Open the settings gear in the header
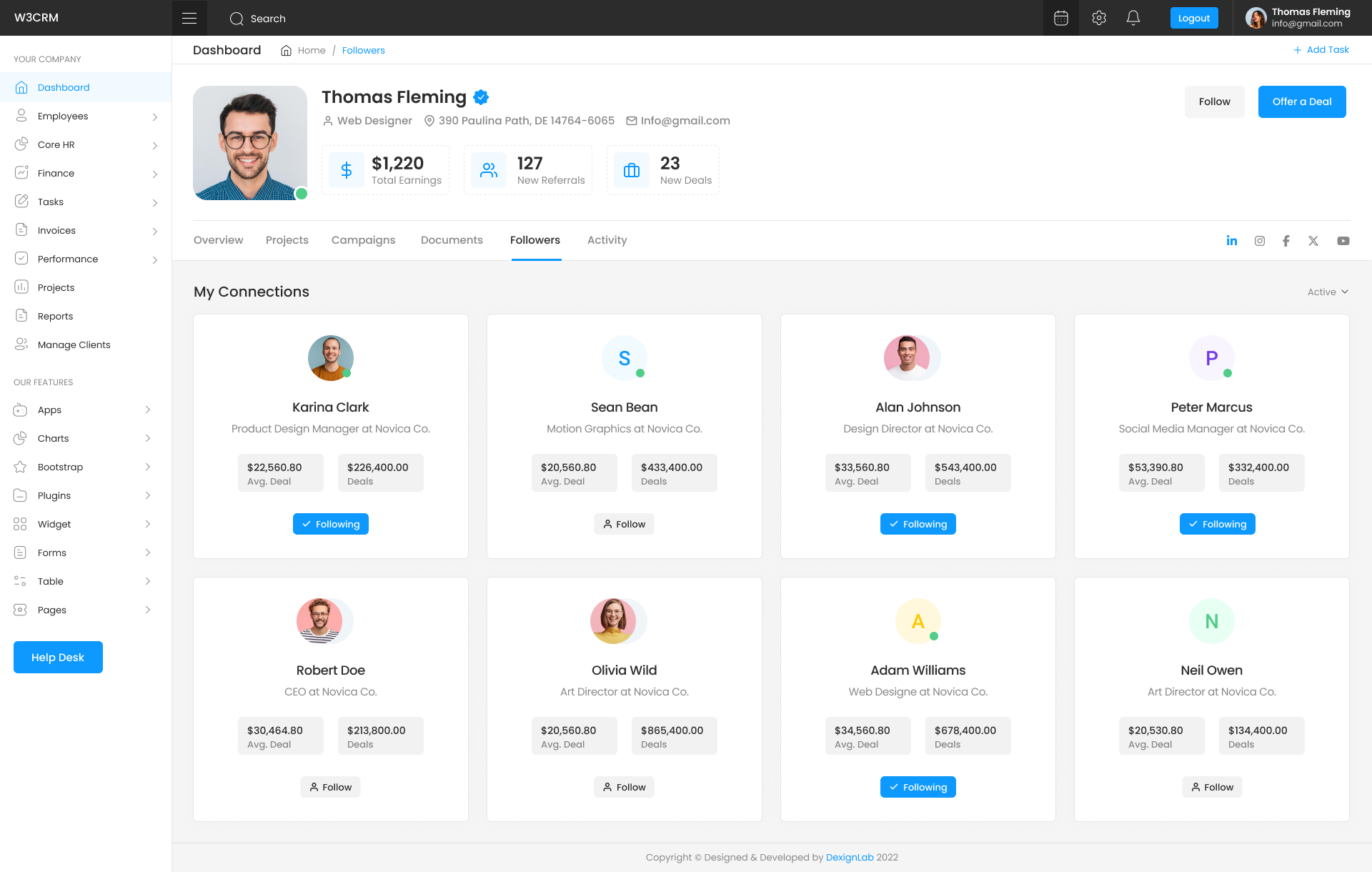1372x872 pixels. coord(1099,18)
